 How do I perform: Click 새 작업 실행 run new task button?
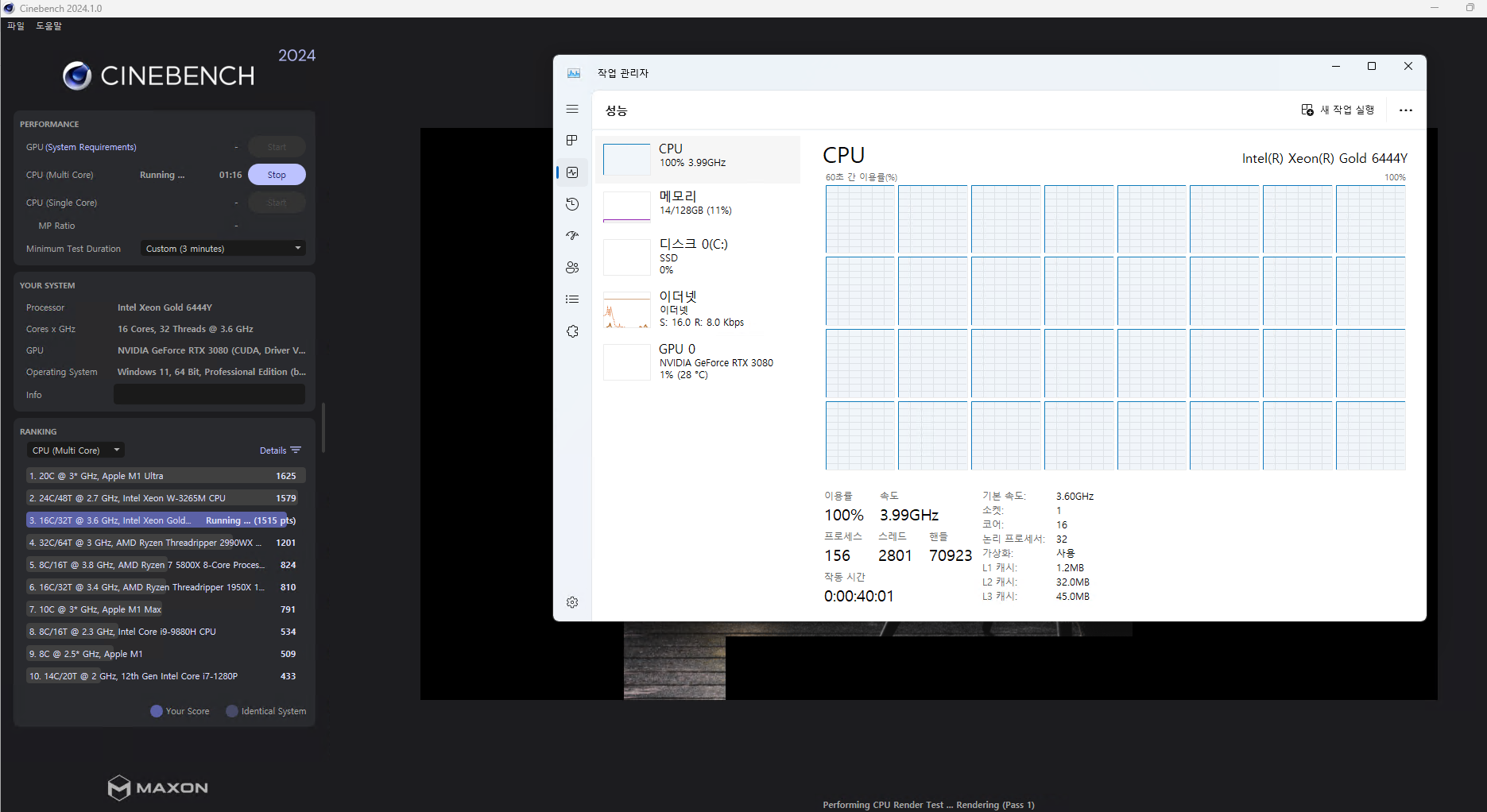(1338, 110)
